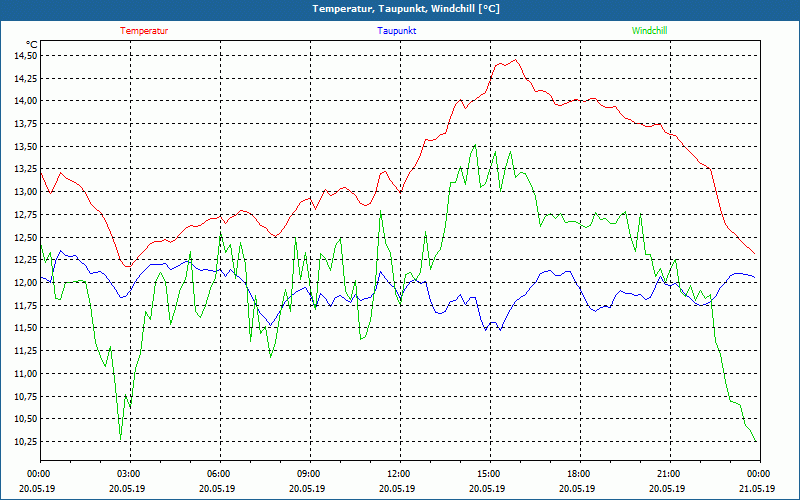Click the 20.05.19 date under 15:00

click(x=487, y=488)
